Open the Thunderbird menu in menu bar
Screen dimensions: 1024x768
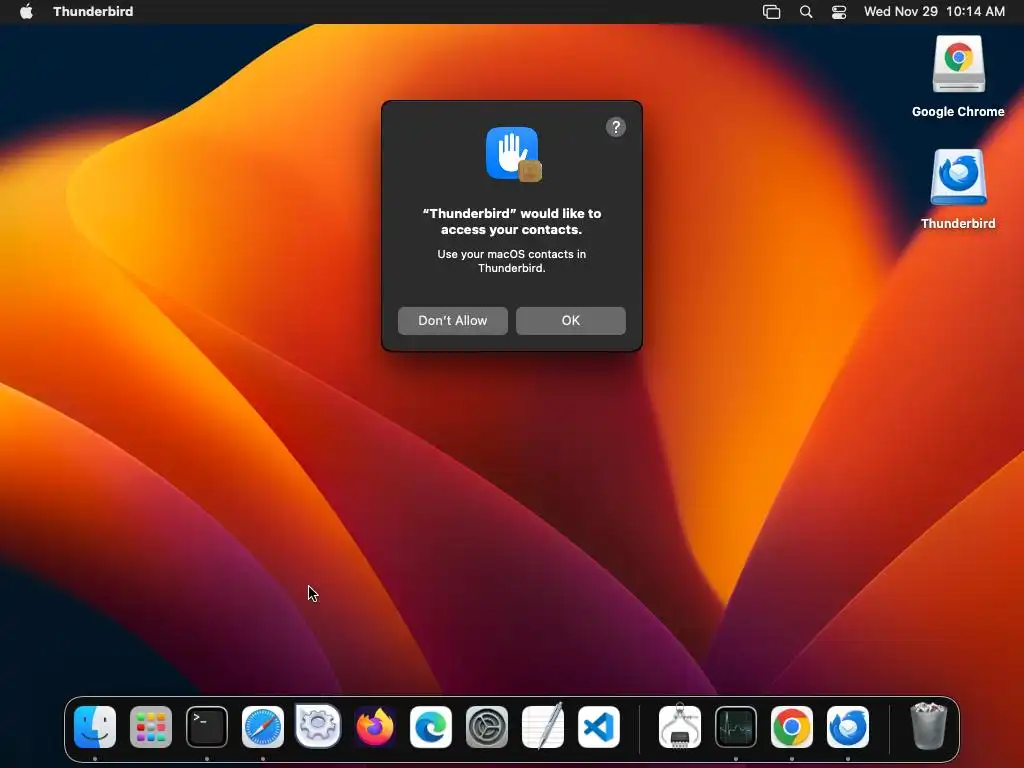pyautogui.click(x=93, y=12)
